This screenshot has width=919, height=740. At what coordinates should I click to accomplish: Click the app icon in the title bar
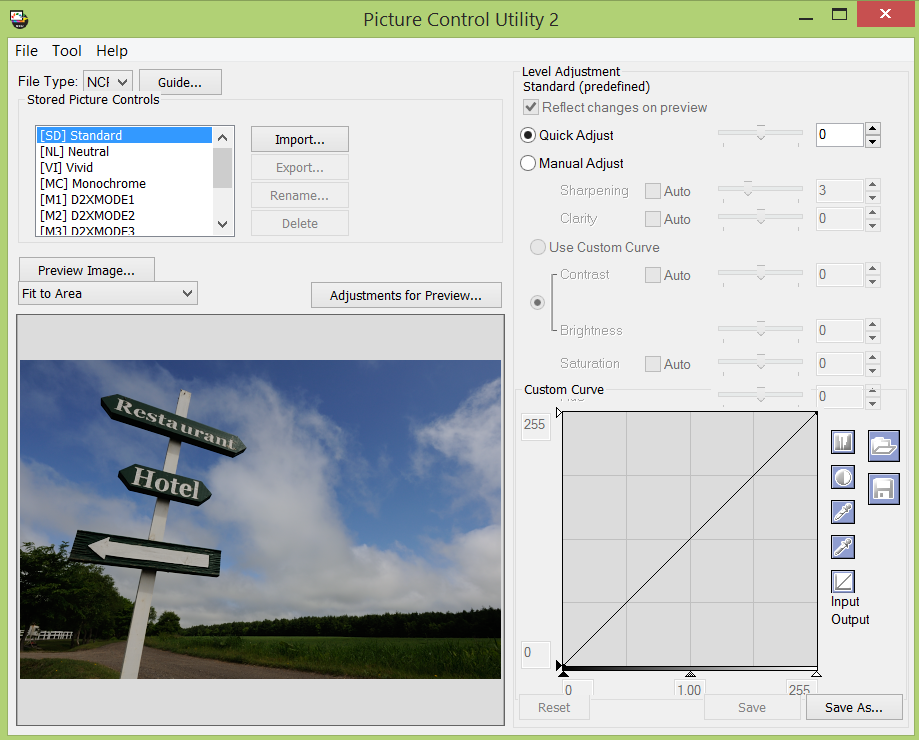[19, 18]
